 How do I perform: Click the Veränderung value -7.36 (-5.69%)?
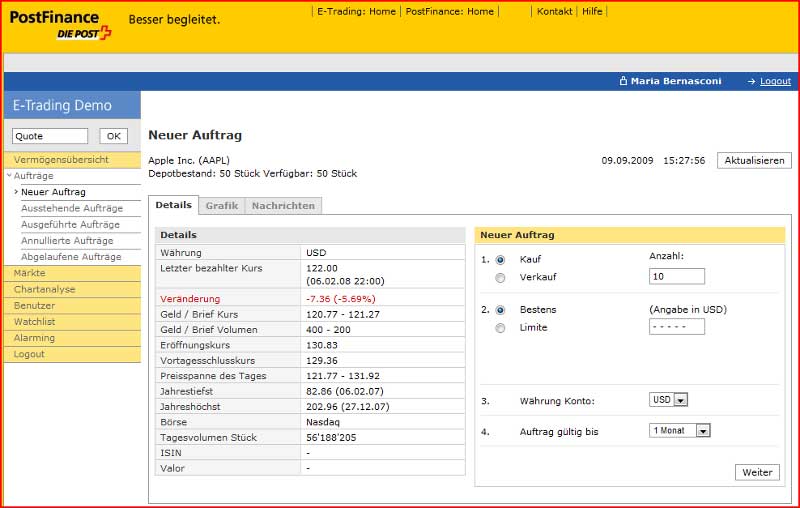[341, 299]
